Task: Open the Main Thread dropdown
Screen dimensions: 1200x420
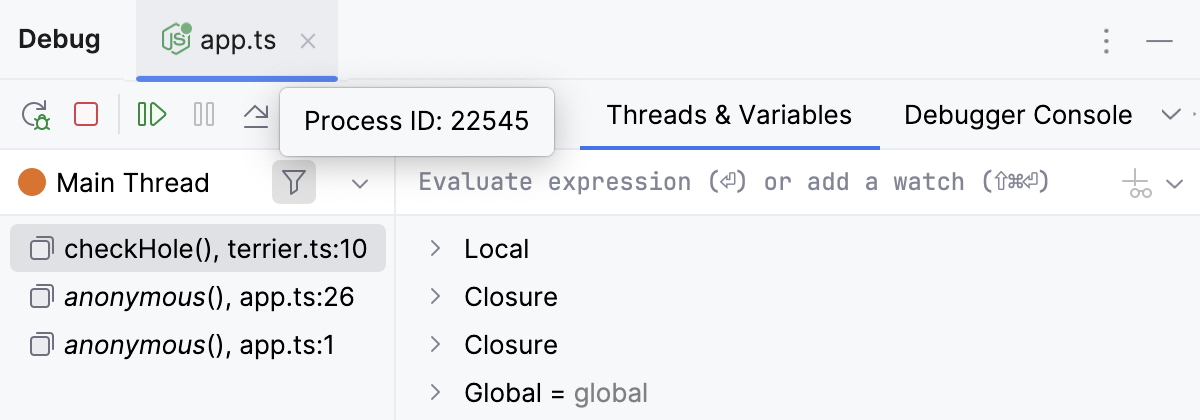Action: (x=360, y=183)
